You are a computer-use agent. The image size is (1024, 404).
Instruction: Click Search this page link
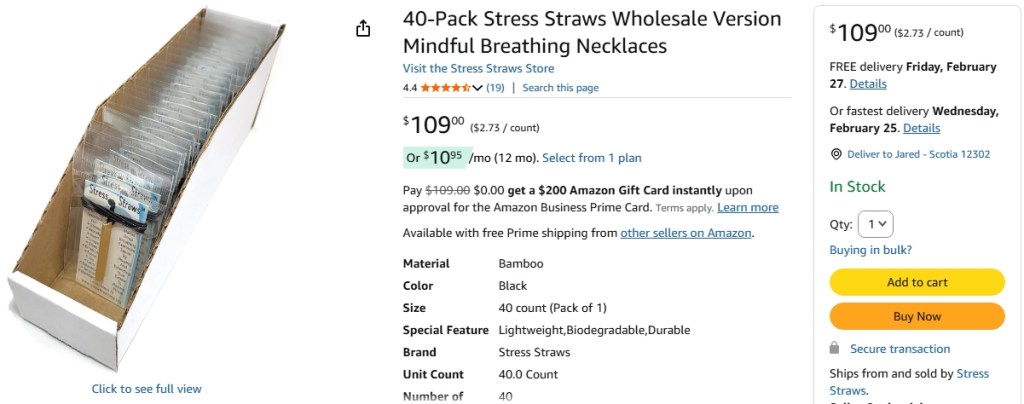(x=560, y=88)
